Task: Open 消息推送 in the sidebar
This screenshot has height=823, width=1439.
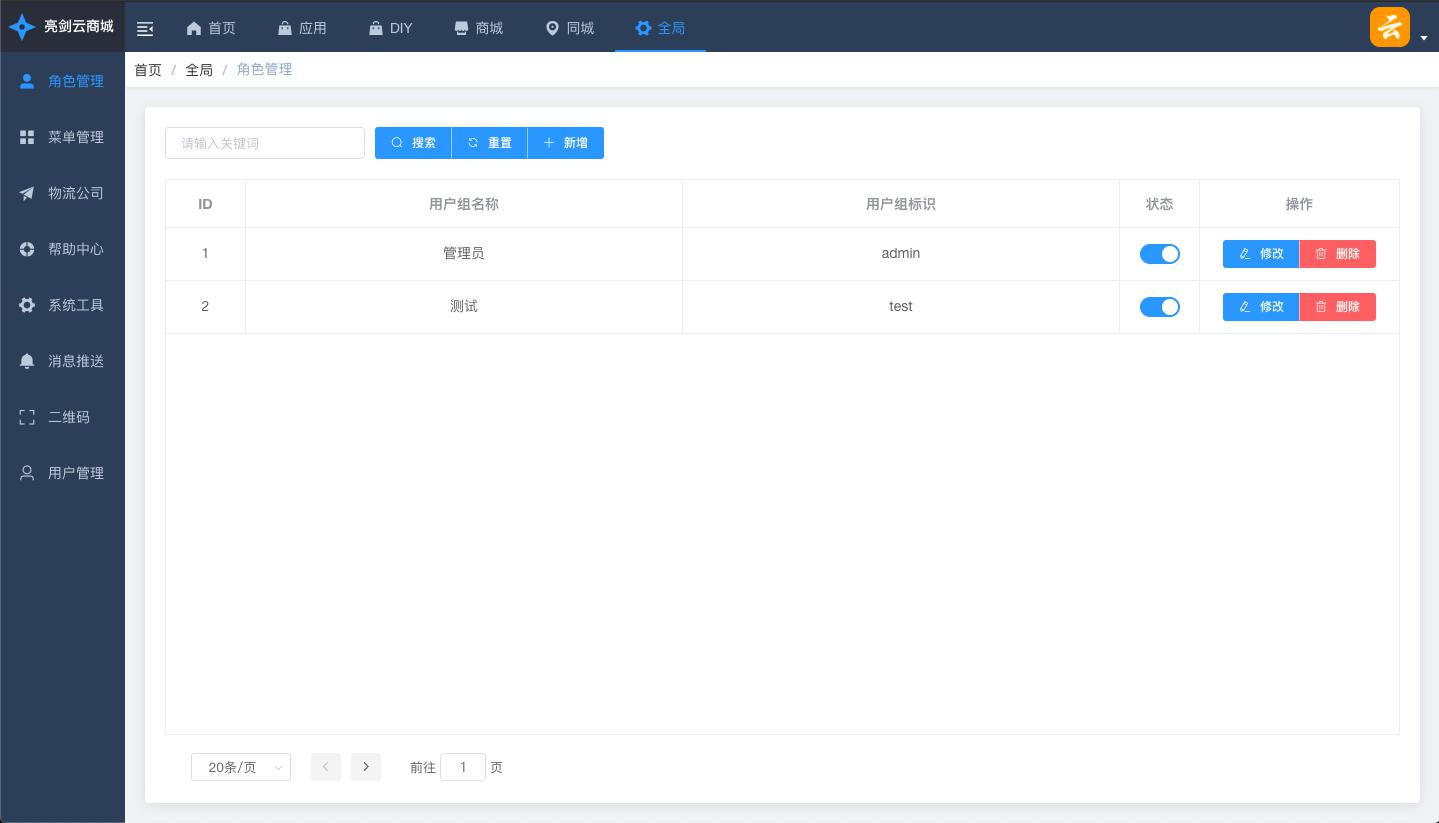Action: pos(62,361)
